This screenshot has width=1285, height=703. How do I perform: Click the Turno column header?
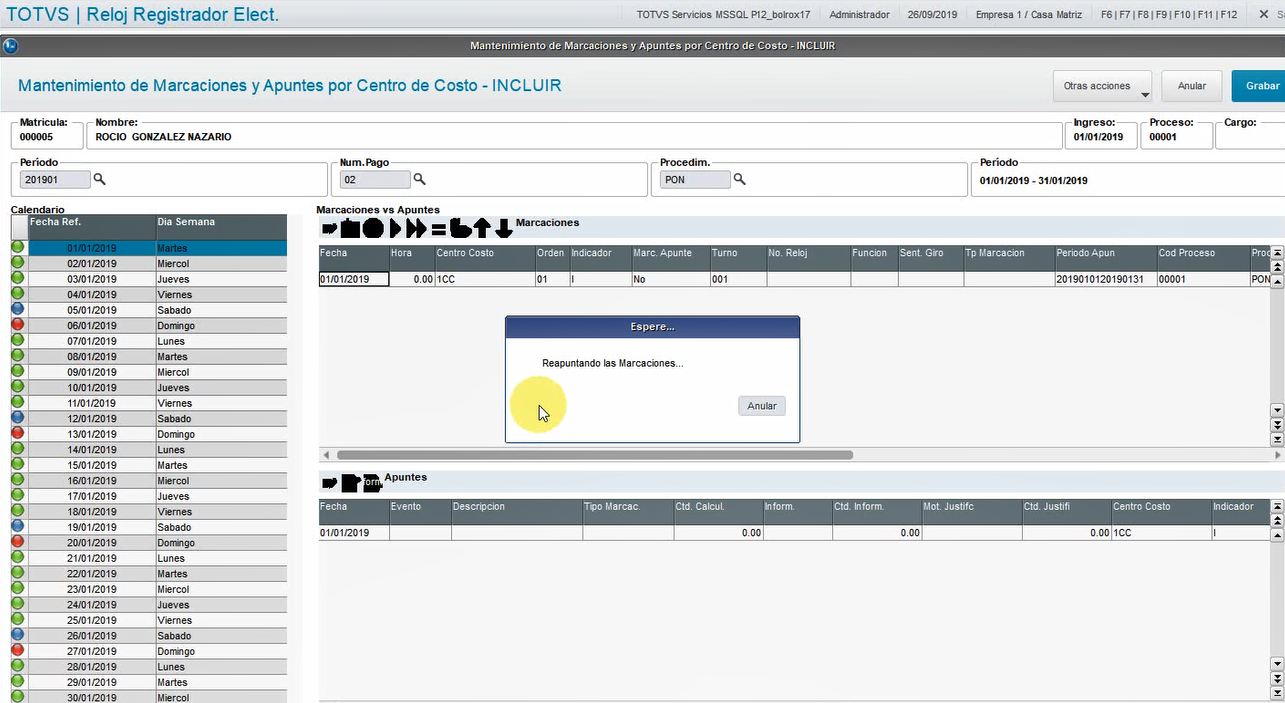point(738,259)
